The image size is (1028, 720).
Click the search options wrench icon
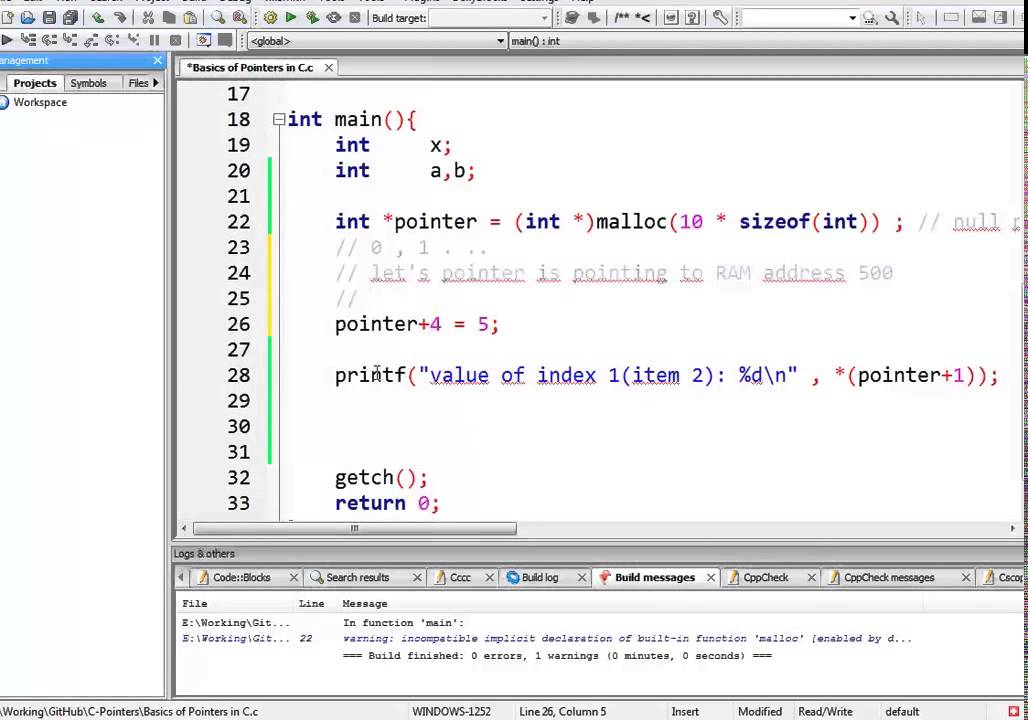point(892,18)
